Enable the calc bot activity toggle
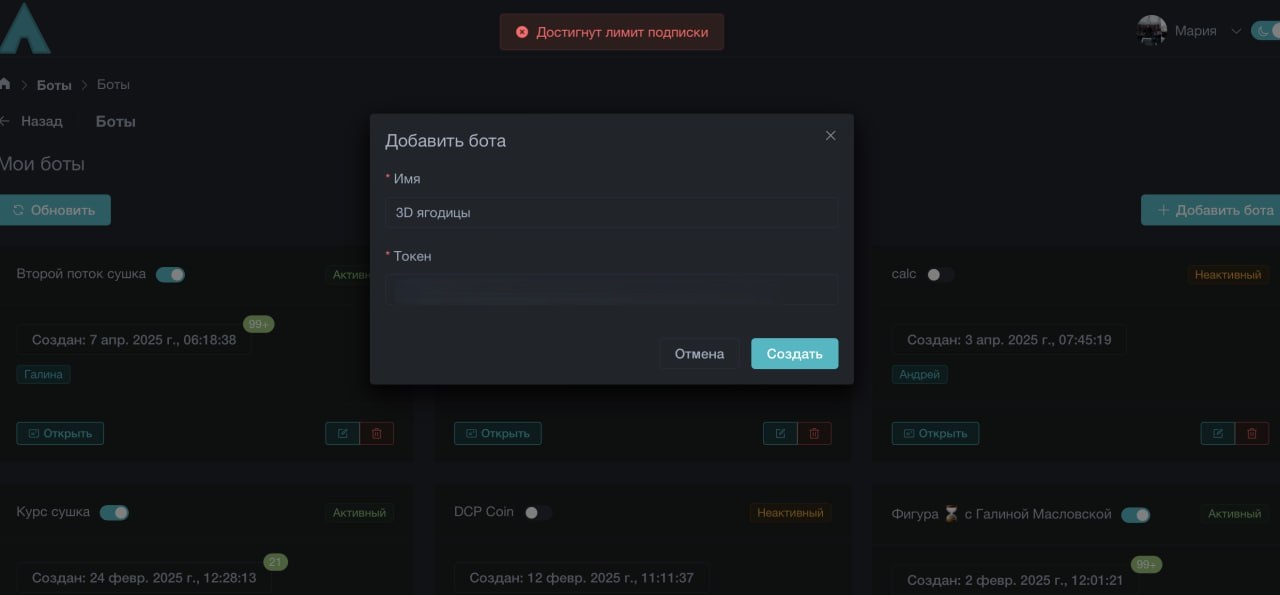1280x595 pixels. (x=938, y=273)
